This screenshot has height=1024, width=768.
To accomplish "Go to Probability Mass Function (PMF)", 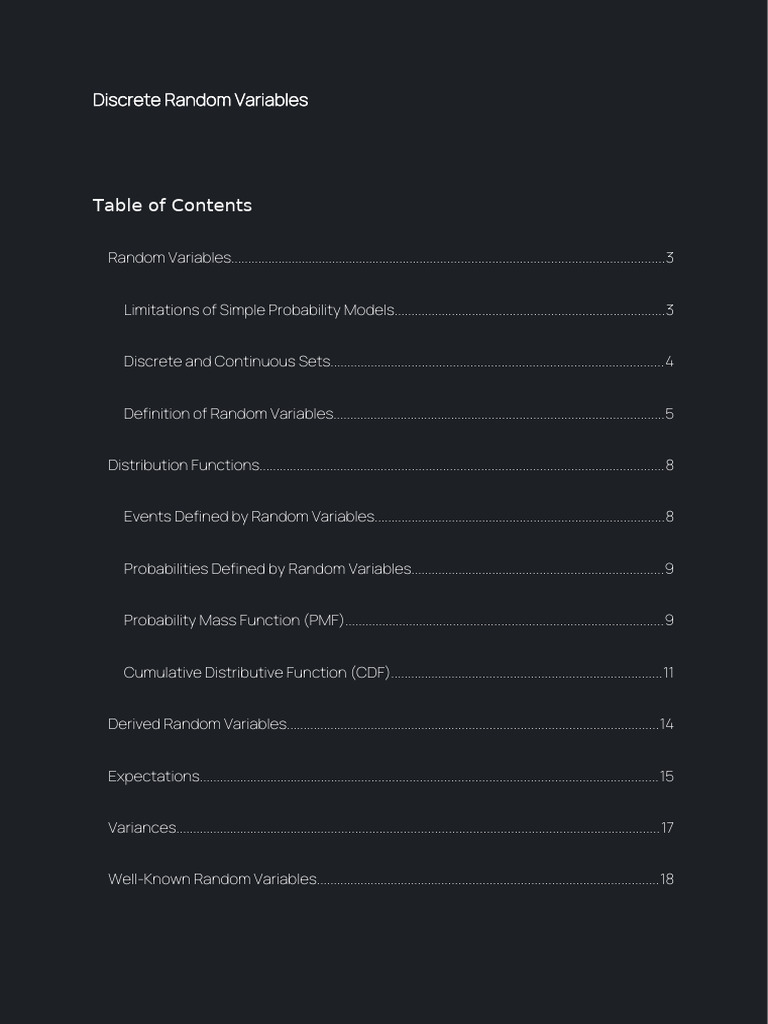I will point(233,621).
